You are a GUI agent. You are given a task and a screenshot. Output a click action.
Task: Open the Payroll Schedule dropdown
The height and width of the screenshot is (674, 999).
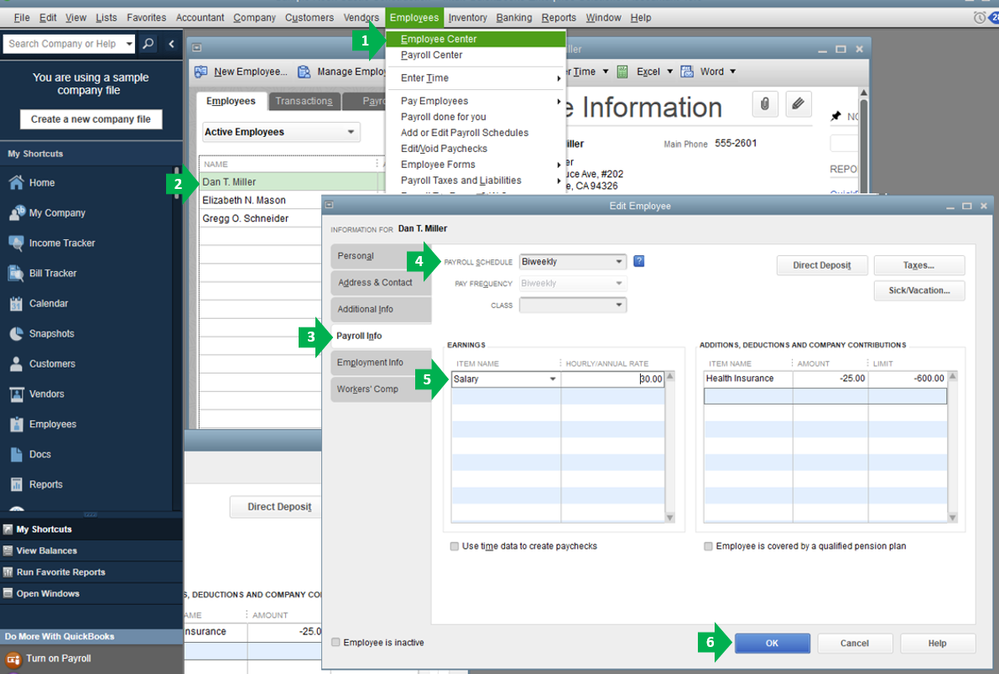(619, 261)
